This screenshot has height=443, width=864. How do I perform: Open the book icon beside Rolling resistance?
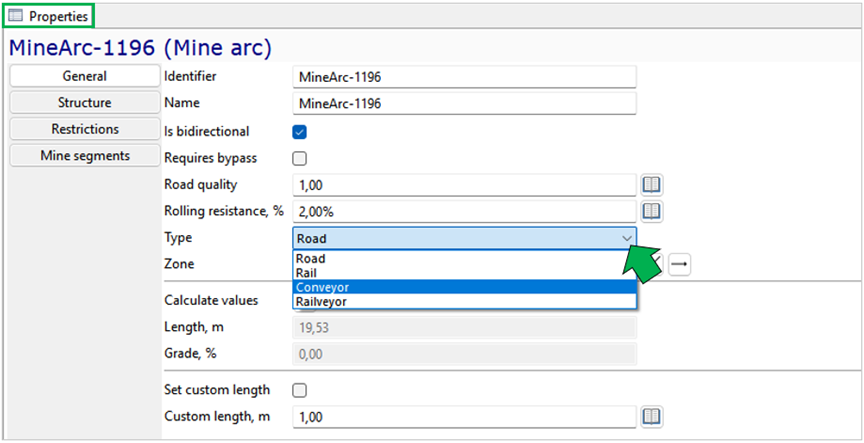click(651, 212)
